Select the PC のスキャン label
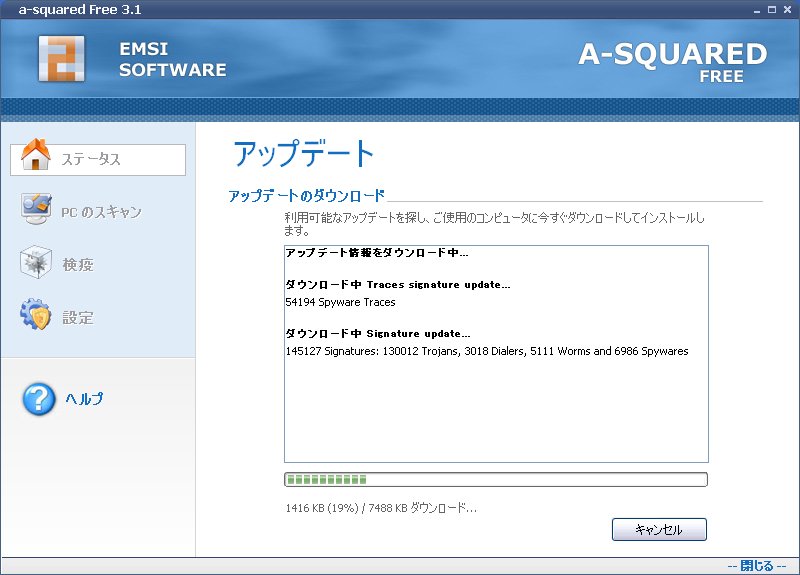Screen dimensions: 800x575 coord(101,212)
